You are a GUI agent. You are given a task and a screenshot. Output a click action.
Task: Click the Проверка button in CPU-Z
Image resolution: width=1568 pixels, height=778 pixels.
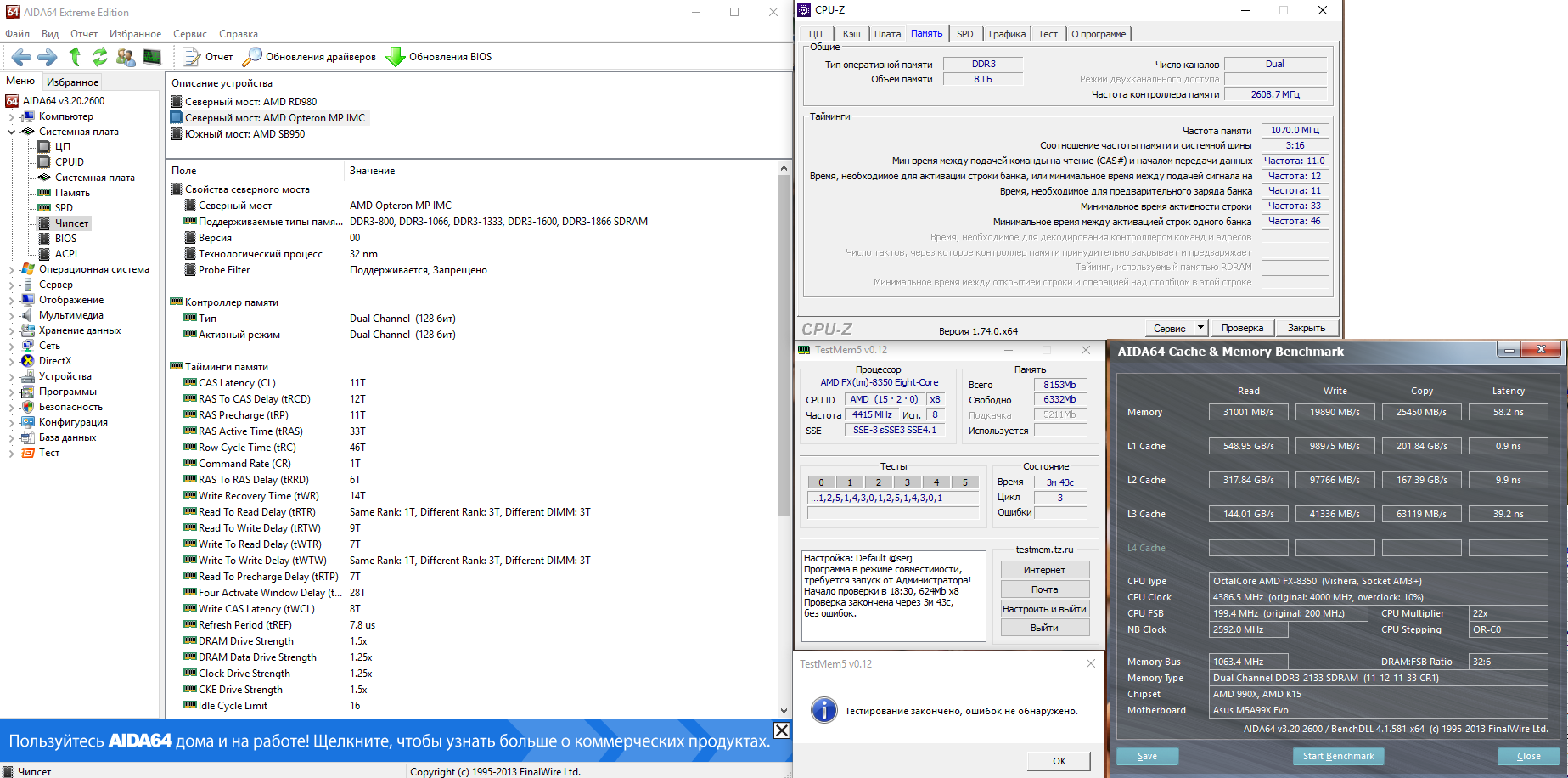pos(1242,328)
